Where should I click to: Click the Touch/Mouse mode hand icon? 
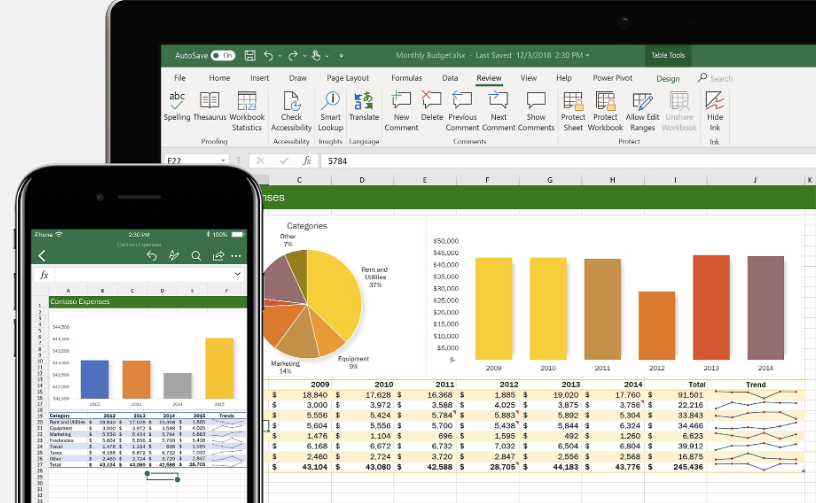(316, 55)
